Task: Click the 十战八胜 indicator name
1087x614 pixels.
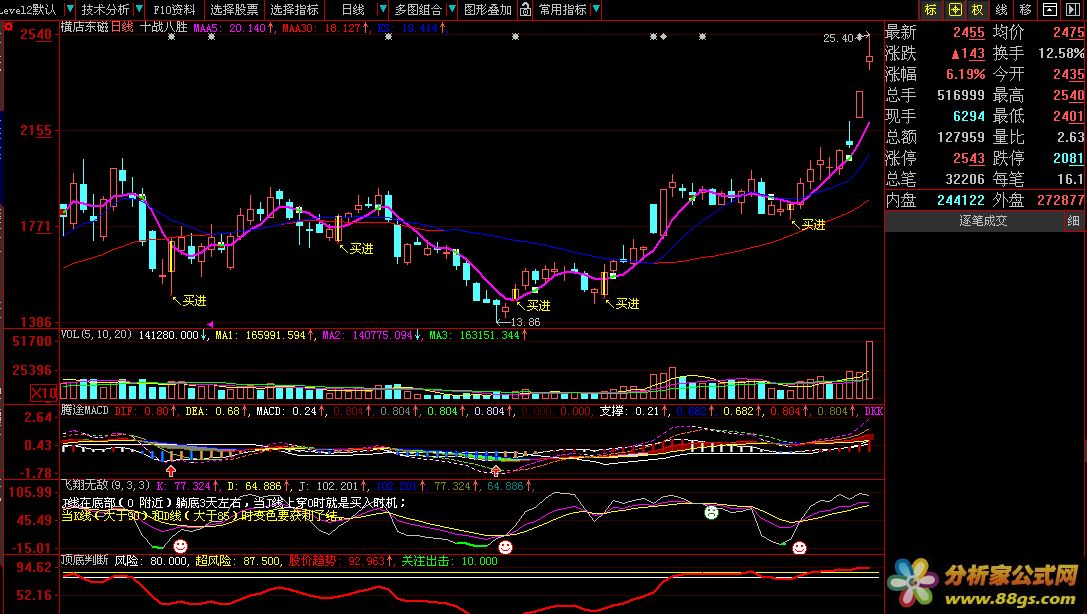Action: (x=164, y=27)
